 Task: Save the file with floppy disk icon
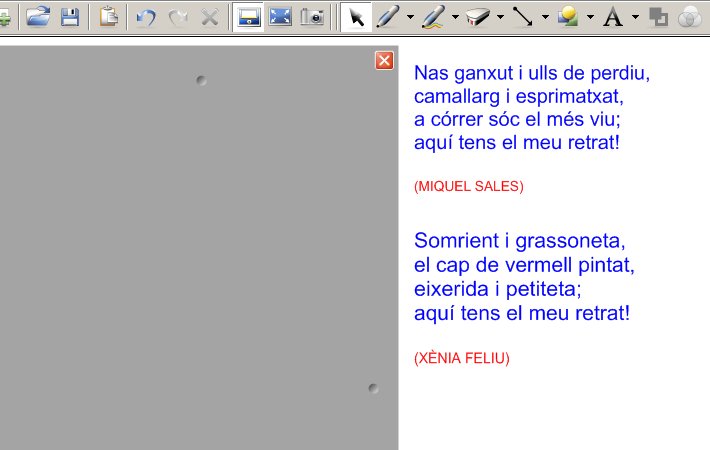point(70,17)
